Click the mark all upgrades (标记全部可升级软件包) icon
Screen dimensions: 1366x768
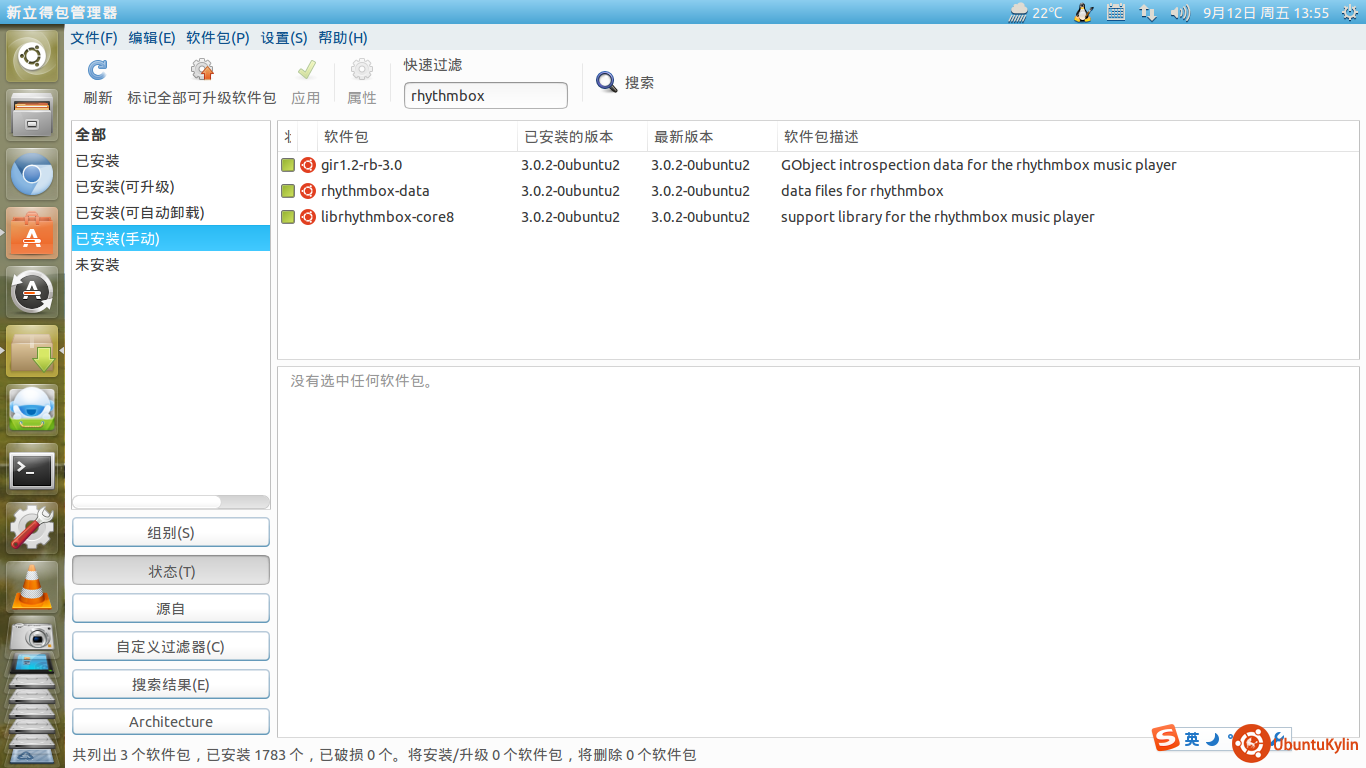click(x=202, y=71)
